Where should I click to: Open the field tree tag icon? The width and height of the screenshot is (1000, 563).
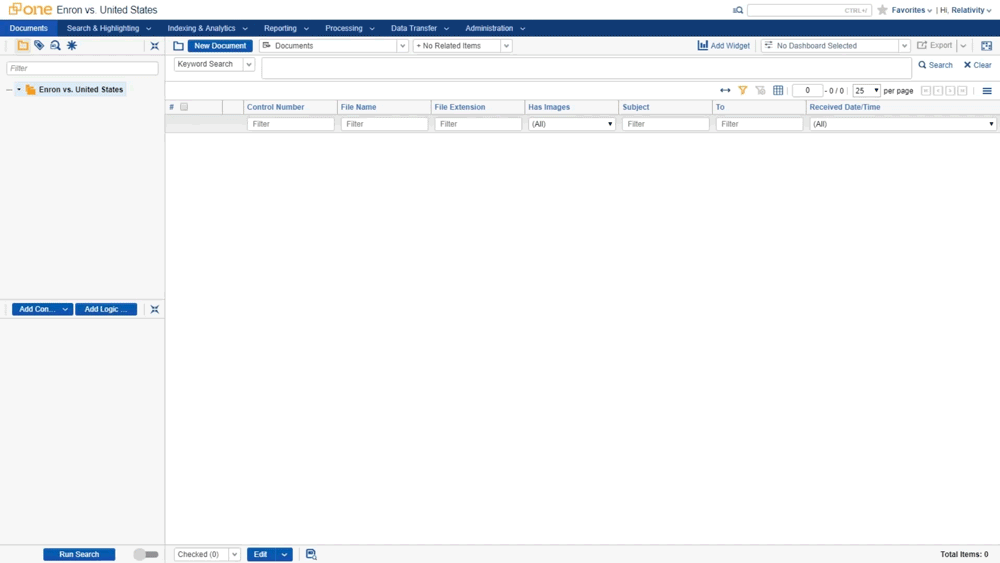tap(39, 46)
